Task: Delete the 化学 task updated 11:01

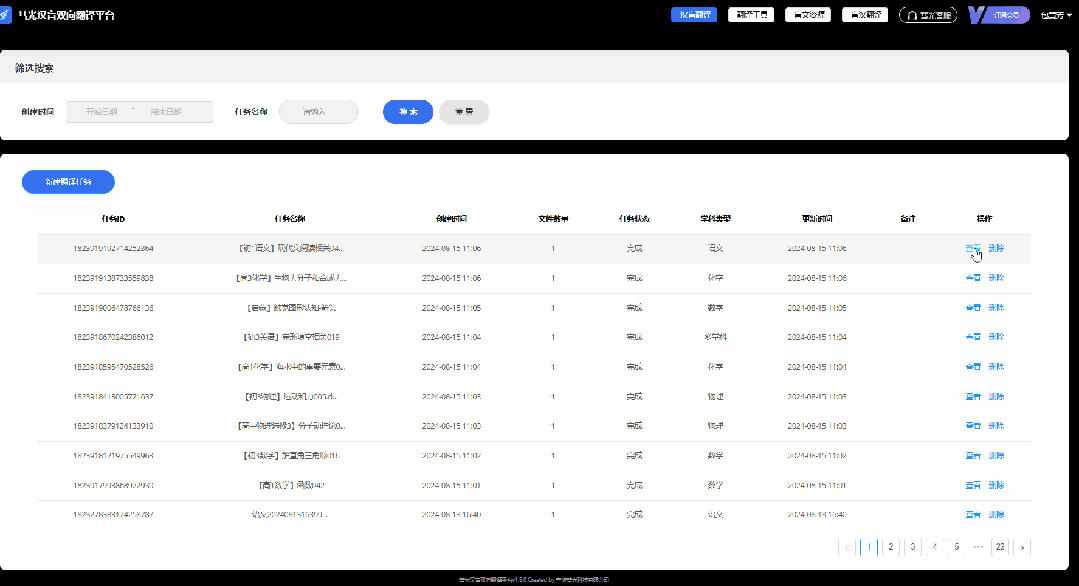Action: [996, 367]
